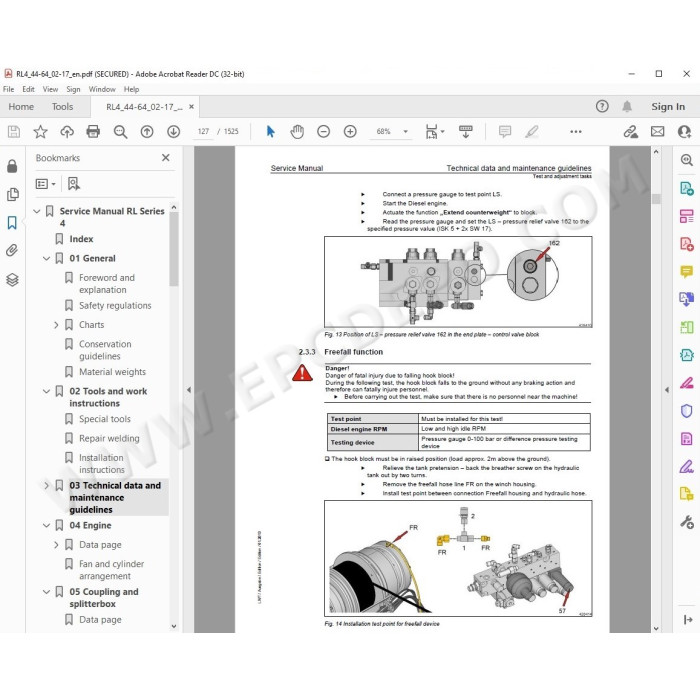This screenshot has width=700, height=700.
Task: Close the RL4_44-64_02-17 document tab
Action: pyautogui.click(x=192, y=107)
